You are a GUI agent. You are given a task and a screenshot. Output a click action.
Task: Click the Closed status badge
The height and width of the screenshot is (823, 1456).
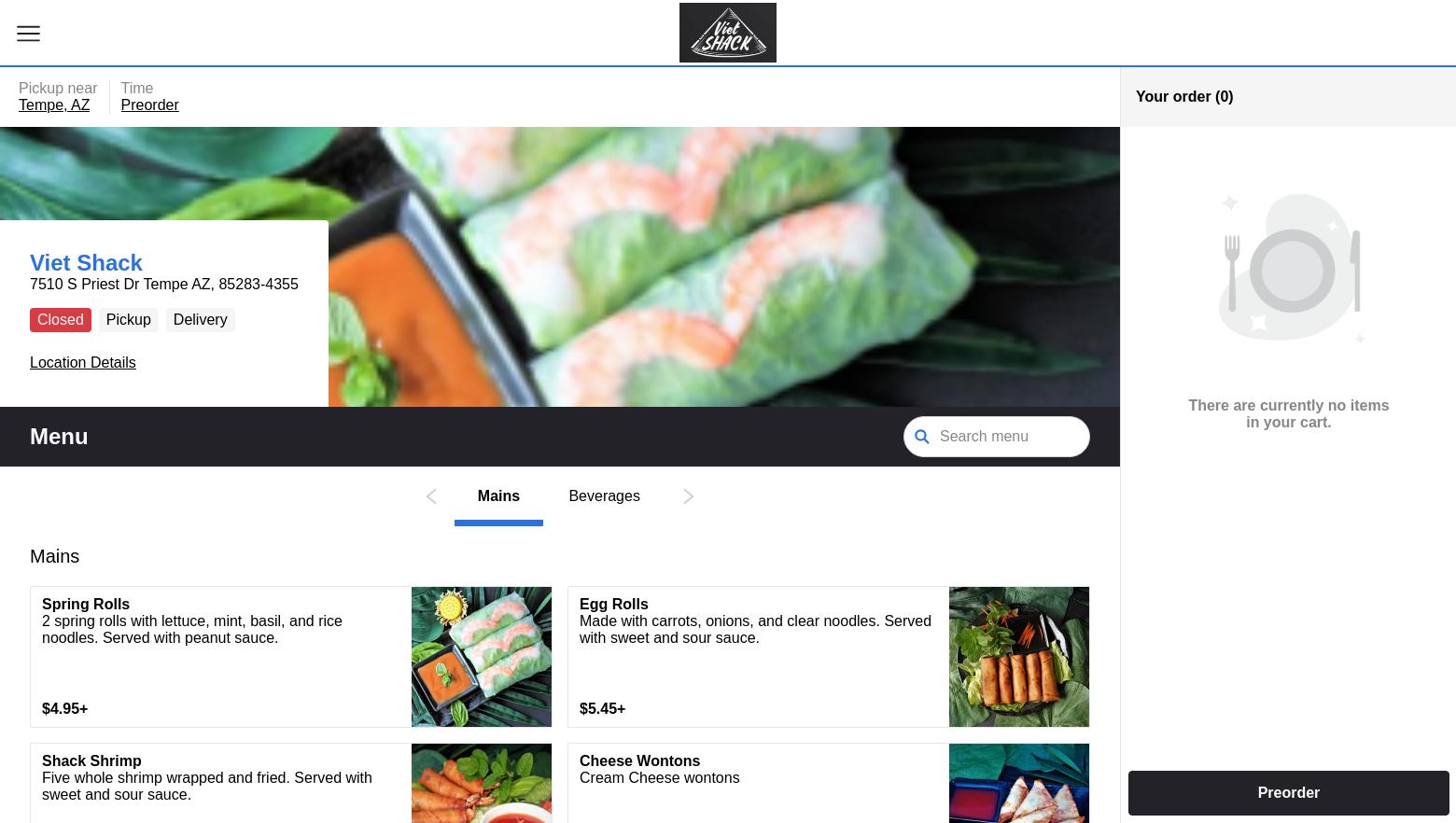tap(61, 319)
